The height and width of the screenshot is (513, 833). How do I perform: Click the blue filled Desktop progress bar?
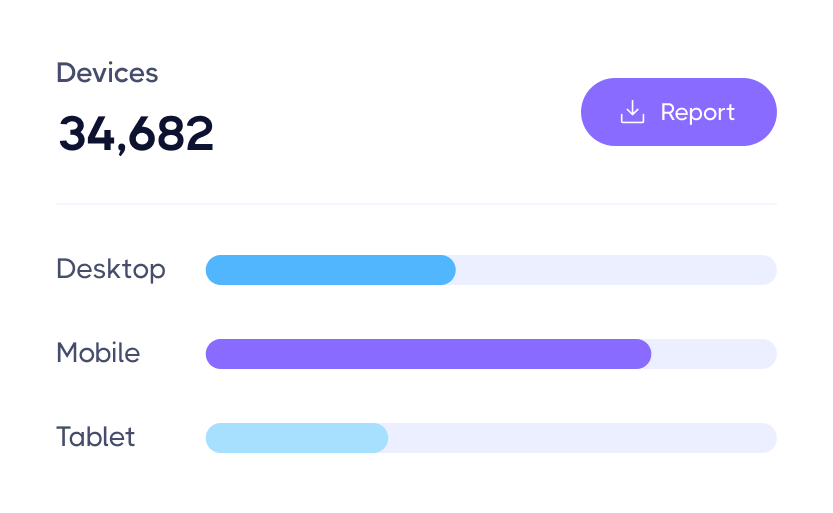pos(330,270)
